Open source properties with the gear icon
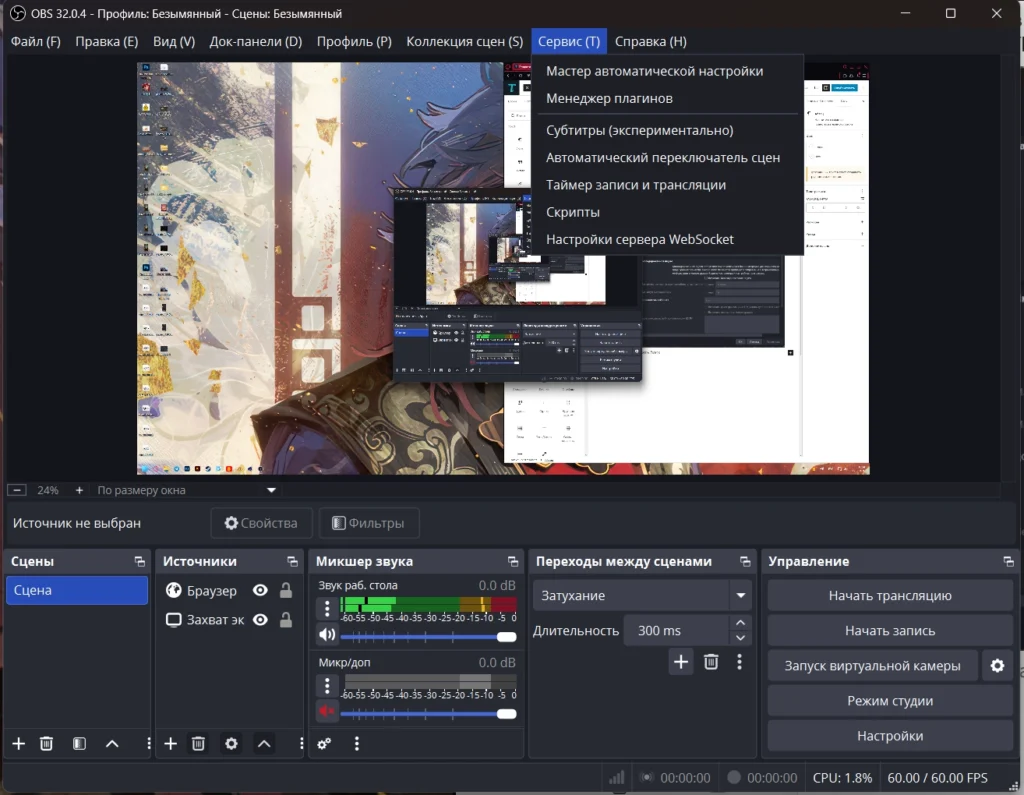 click(230, 744)
